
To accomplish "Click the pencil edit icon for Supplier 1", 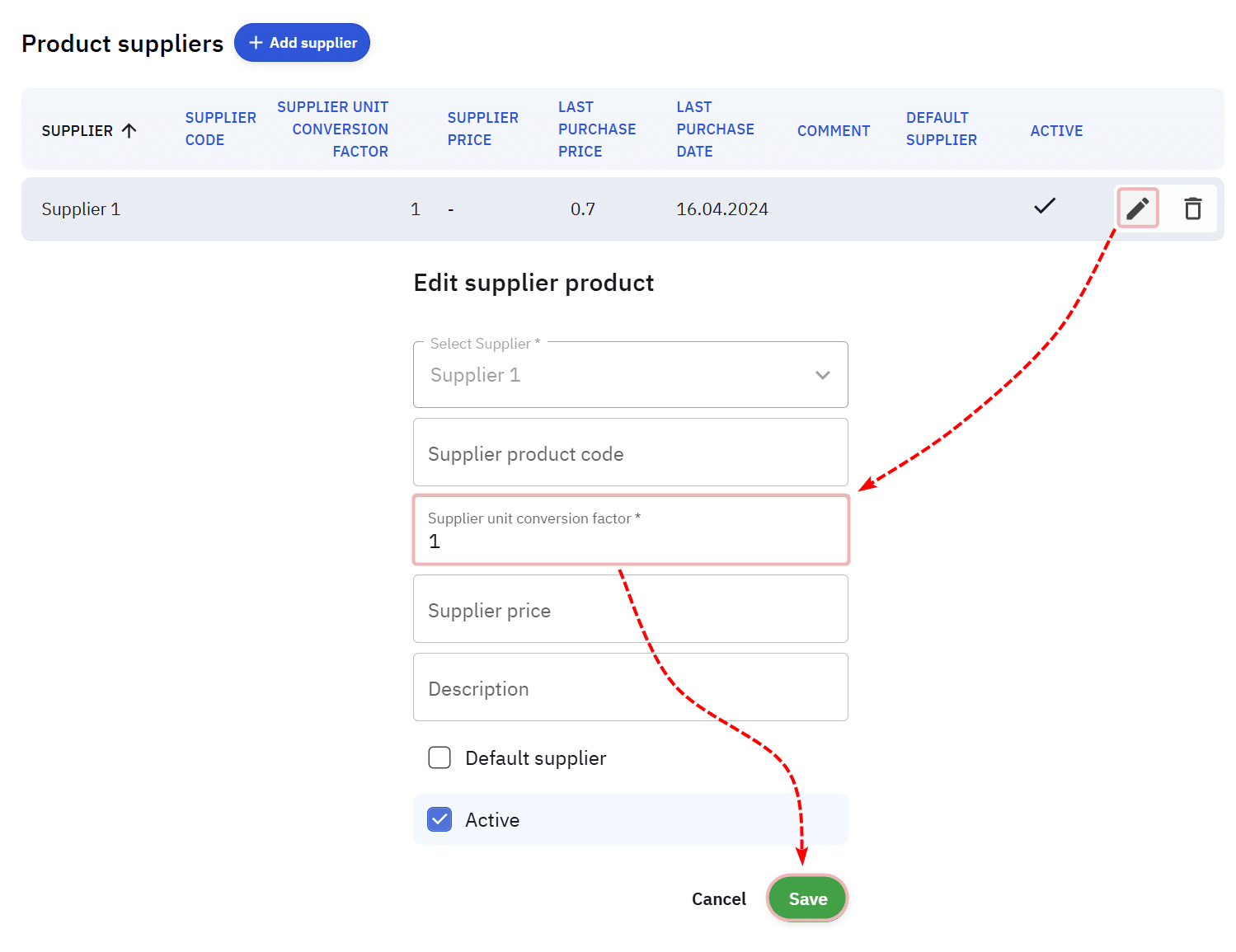I will 1137,208.
